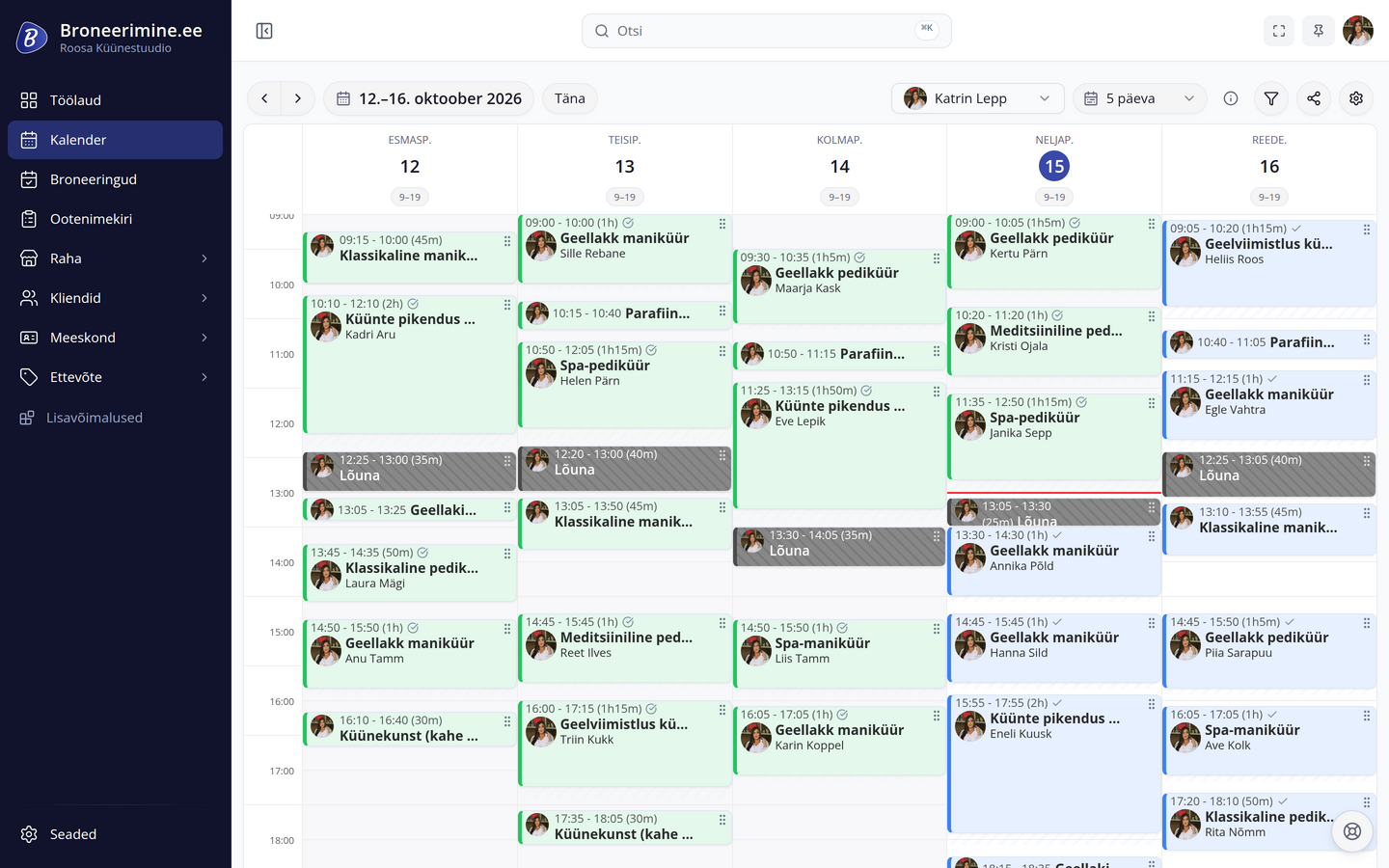Expand the Kliendid menu

116,298
